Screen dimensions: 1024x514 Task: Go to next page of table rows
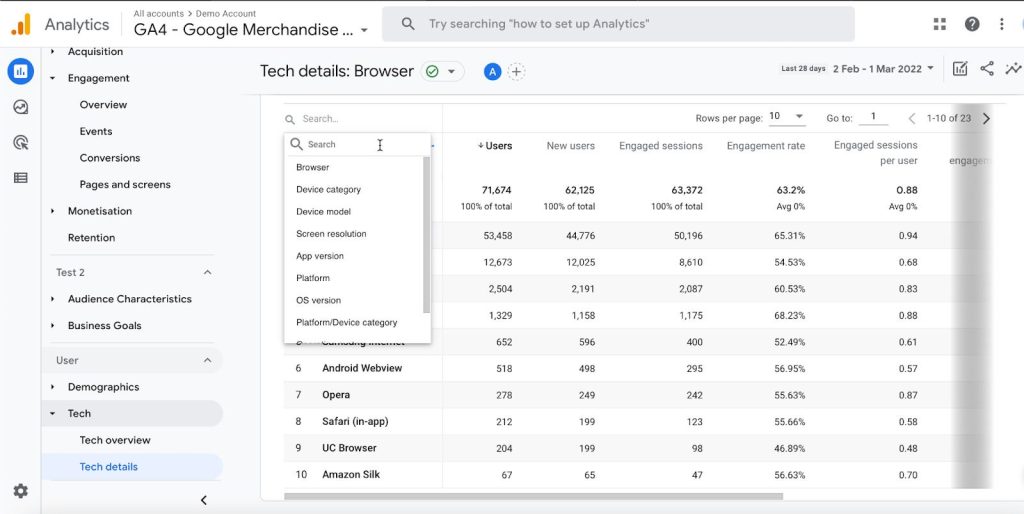click(x=986, y=118)
